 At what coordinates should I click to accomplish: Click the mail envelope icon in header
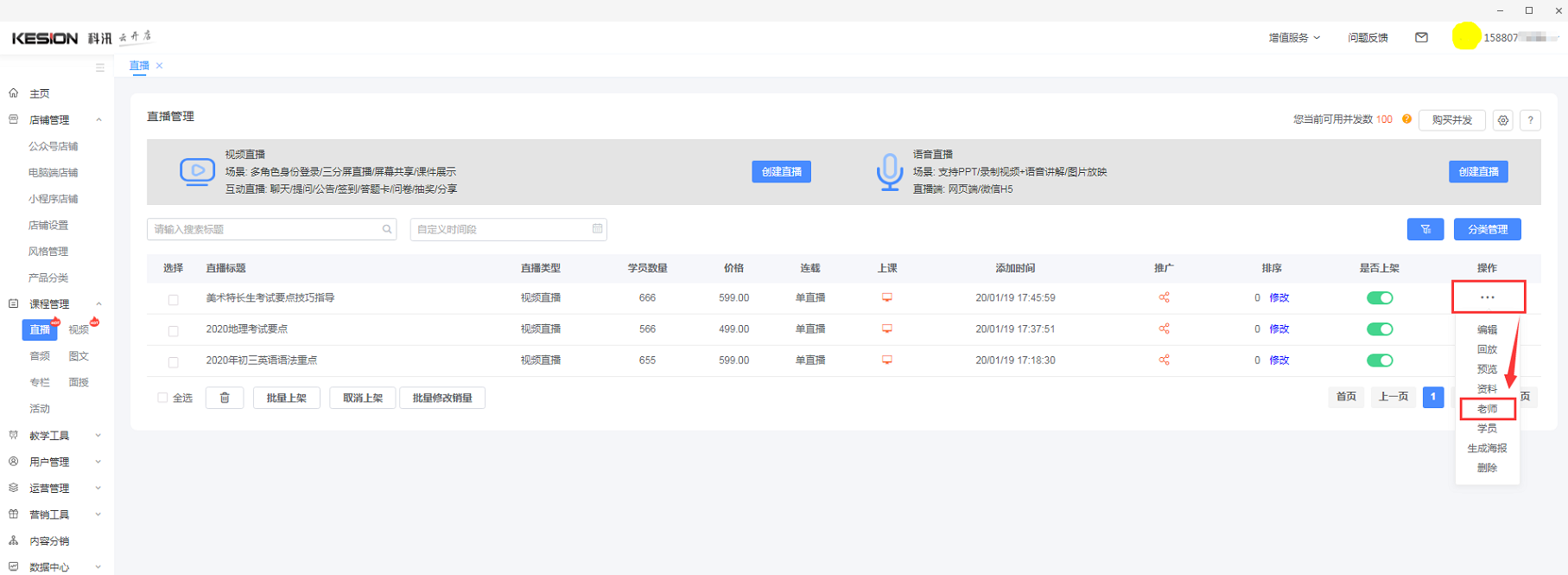click(1421, 37)
